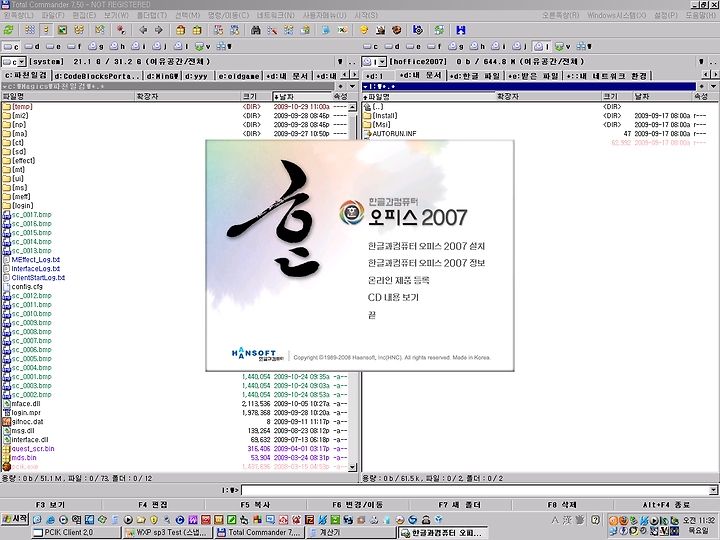Switch to d:CodeBlocksPorta.. tab in left panel
Viewport: 720px width, 540px height.
96,76
